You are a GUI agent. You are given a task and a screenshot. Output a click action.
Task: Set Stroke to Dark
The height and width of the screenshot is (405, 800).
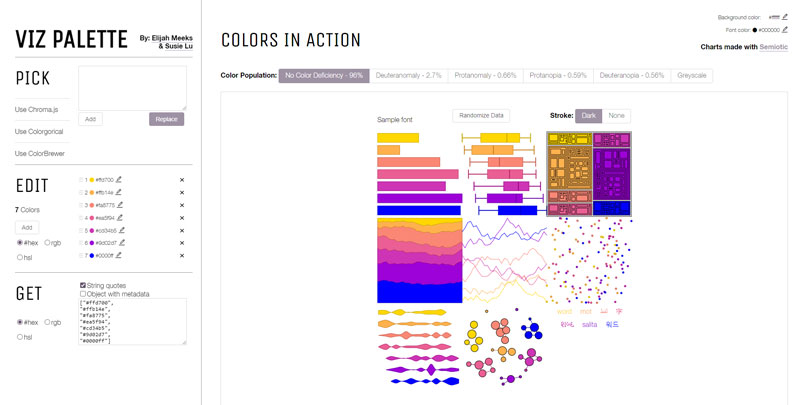pyautogui.click(x=588, y=116)
